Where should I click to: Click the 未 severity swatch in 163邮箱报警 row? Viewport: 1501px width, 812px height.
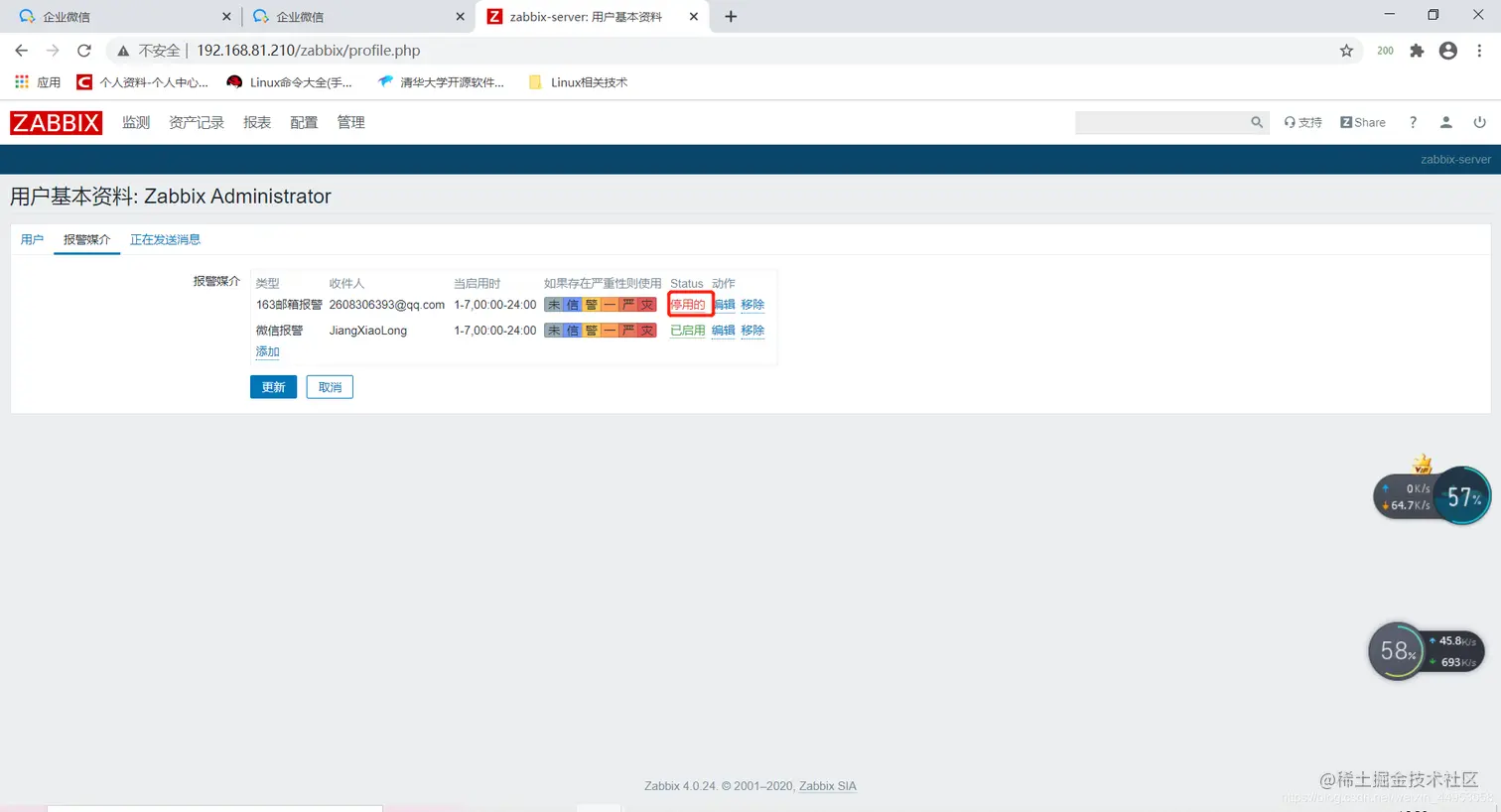[554, 305]
